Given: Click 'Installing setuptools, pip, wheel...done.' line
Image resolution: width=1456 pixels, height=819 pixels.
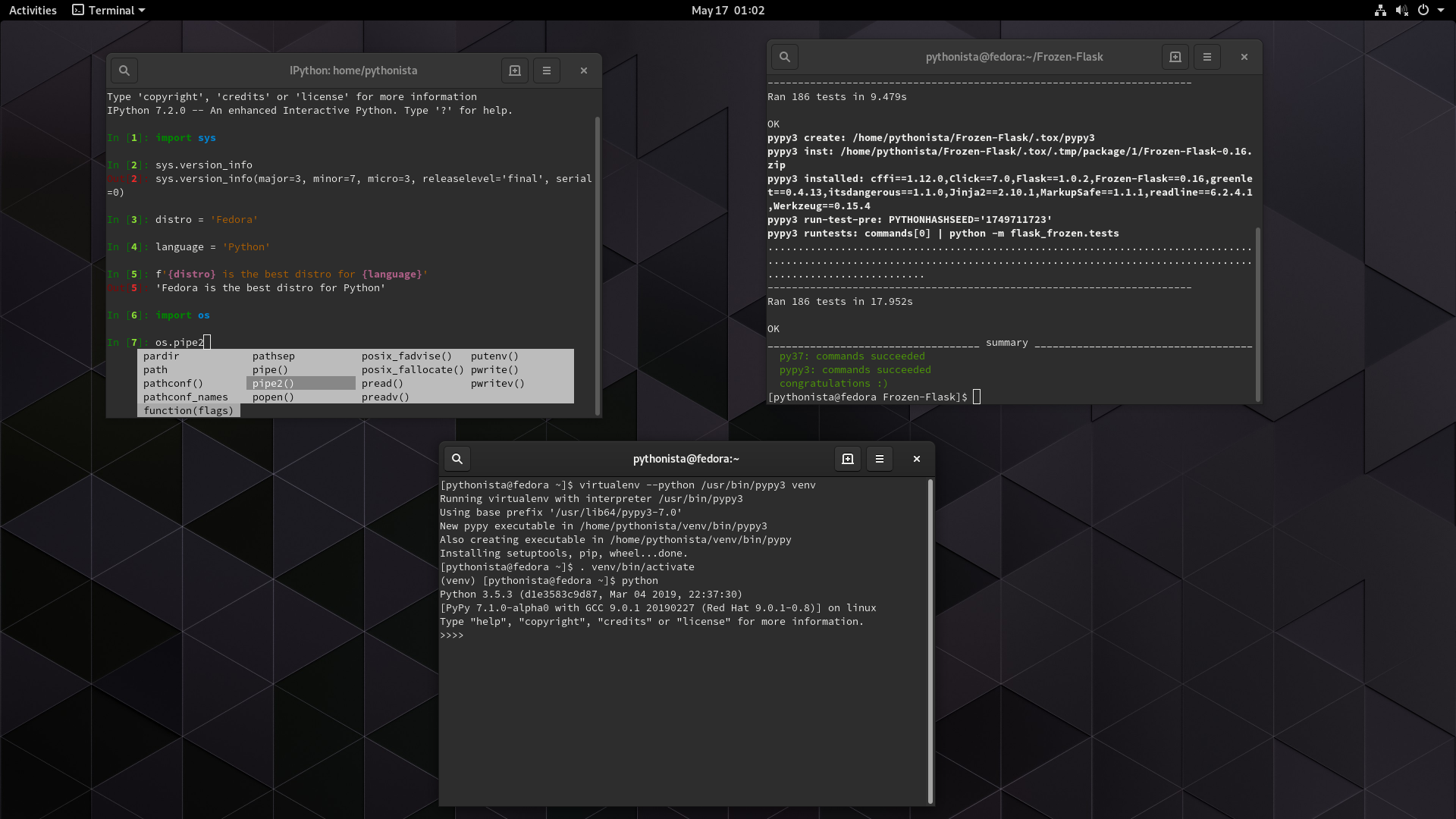Looking at the screenshot, I should coord(564,553).
